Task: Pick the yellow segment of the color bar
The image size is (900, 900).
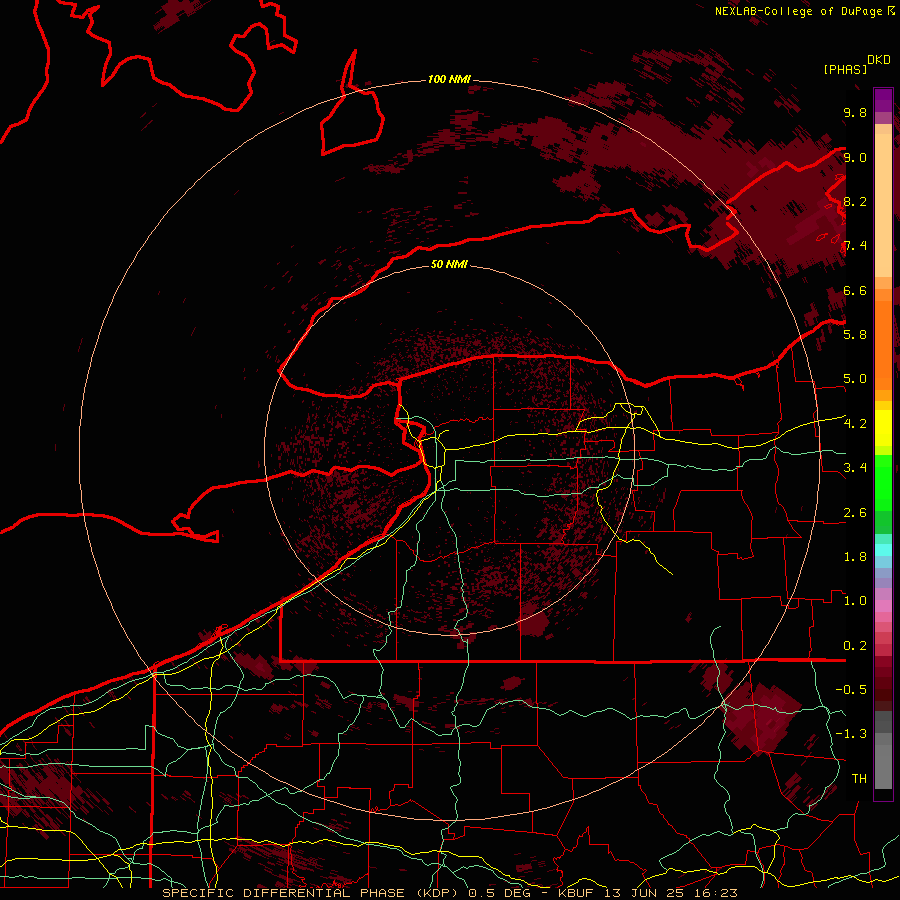Action: [x=883, y=428]
